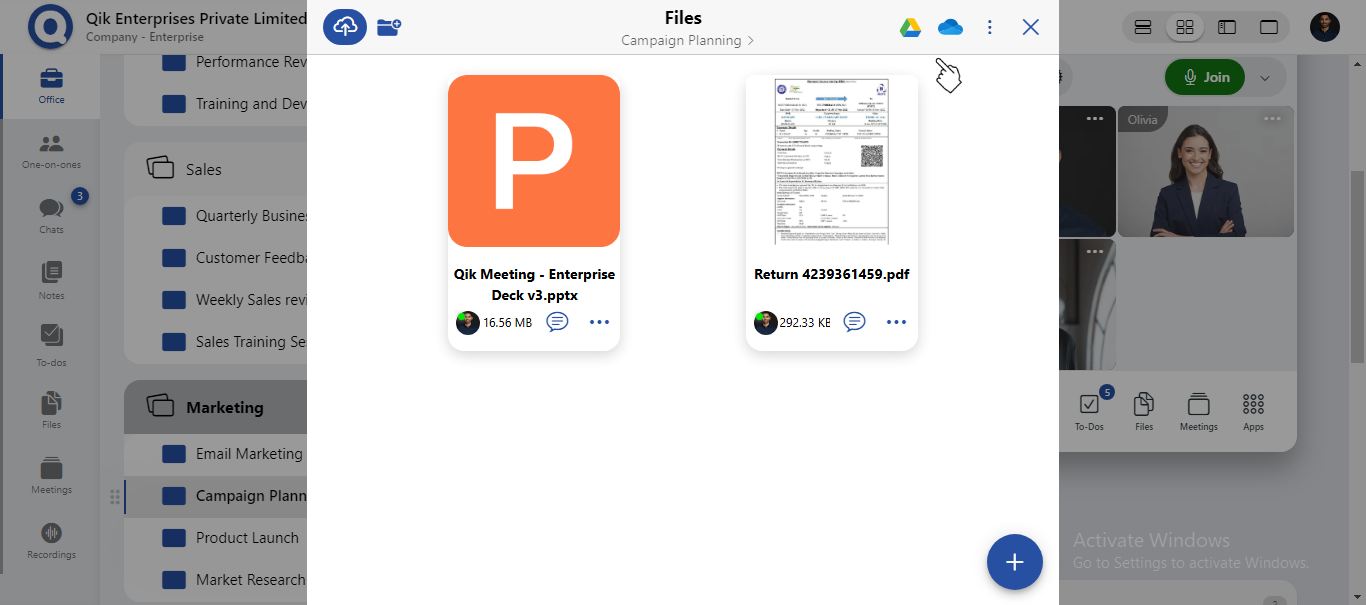This screenshot has width=1366, height=605.
Task: Click the blue plus add button
Action: pos(1014,562)
